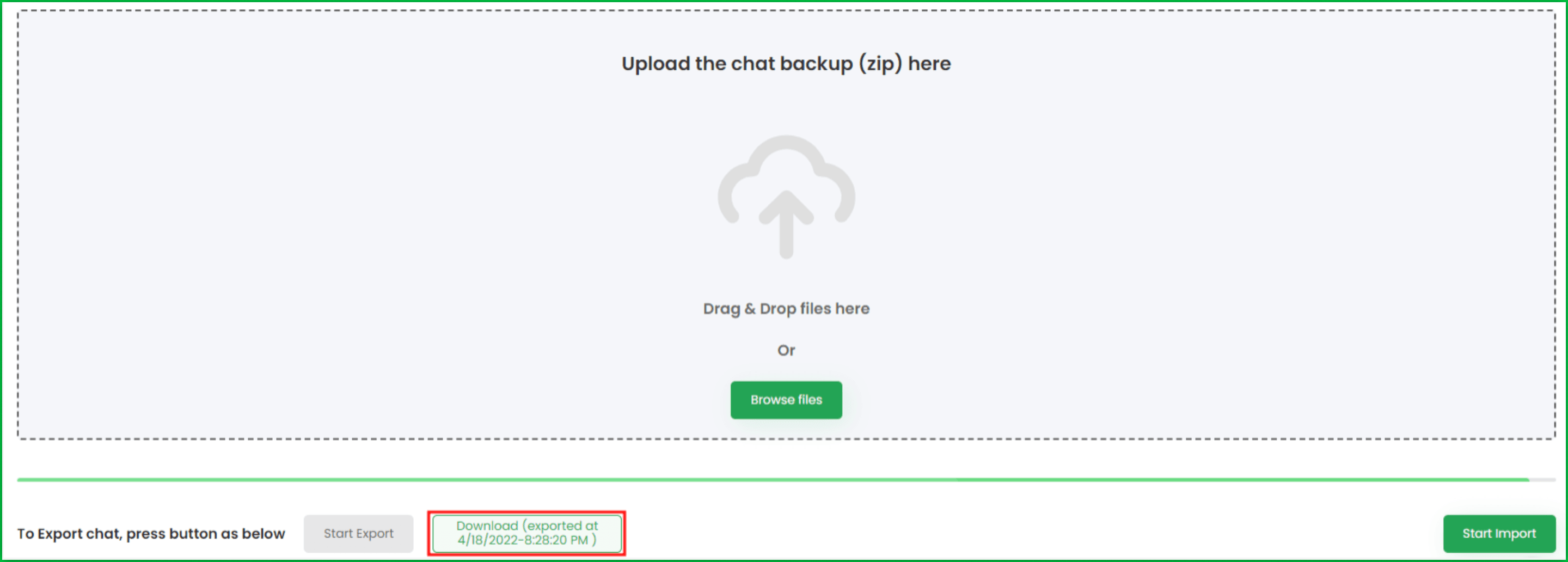Click the cloud upload icon
Viewport: 1568px width, 562px height.
pyautogui.click(x=786, y=197)
